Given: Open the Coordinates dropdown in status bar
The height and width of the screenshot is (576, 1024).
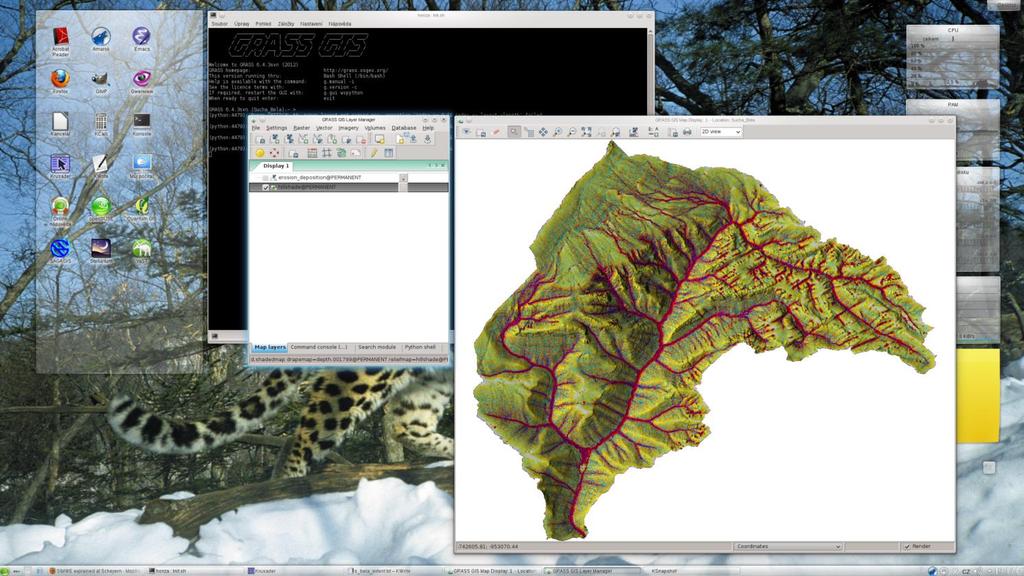Looking at the screenshot, I should click(788, 547).
